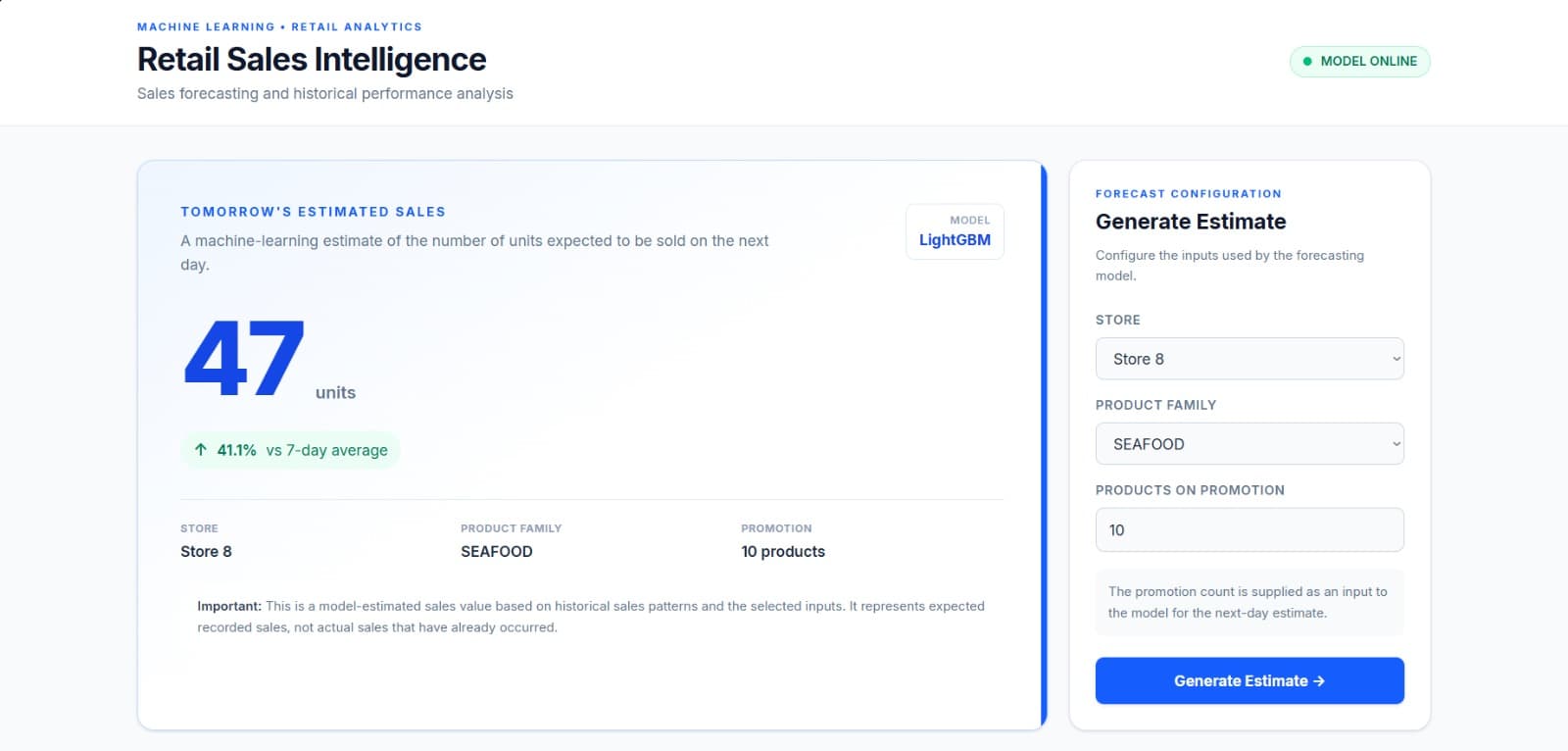The width and height of the screenshot is (1568, 751).
Task: Select the Store 8 summary value
Action: click(206, 551)
